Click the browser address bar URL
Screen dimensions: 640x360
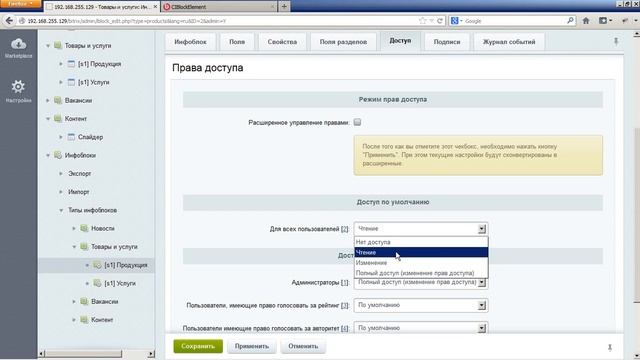[220, 21]
